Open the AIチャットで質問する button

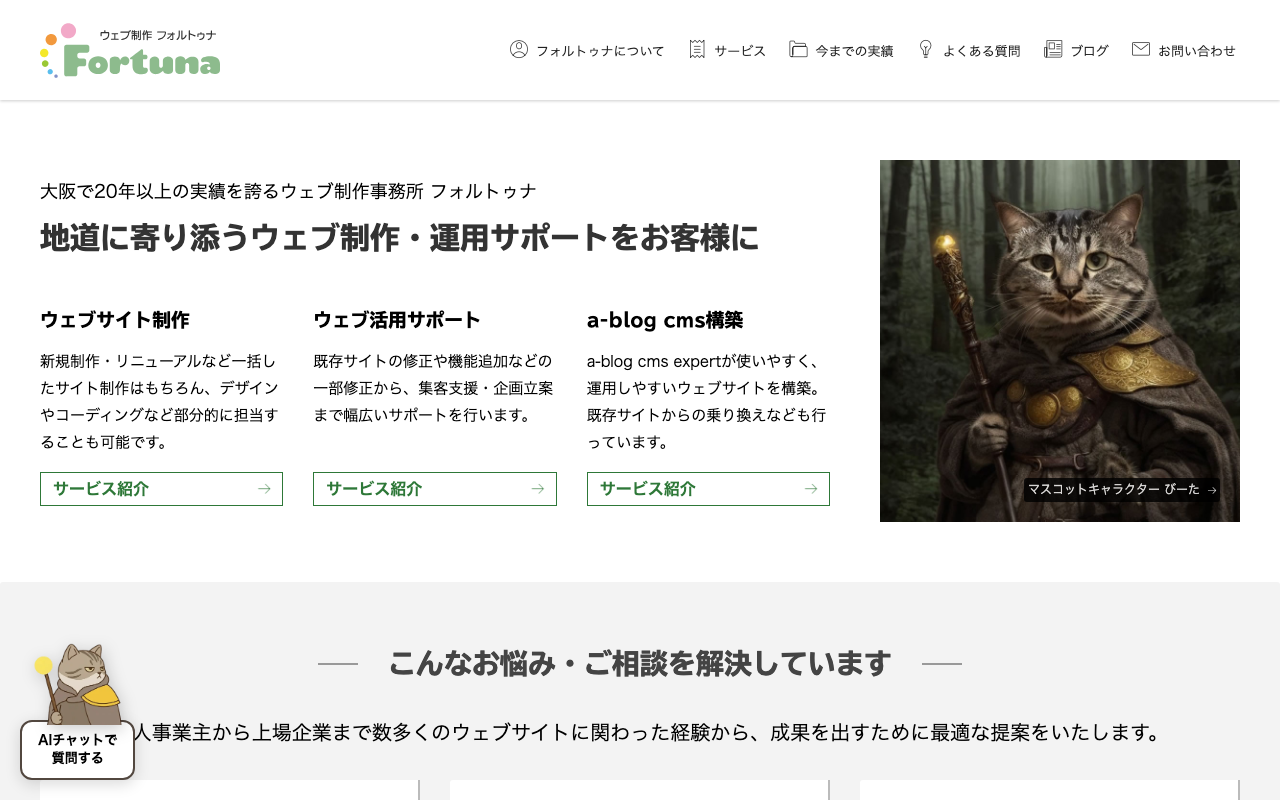77,750
